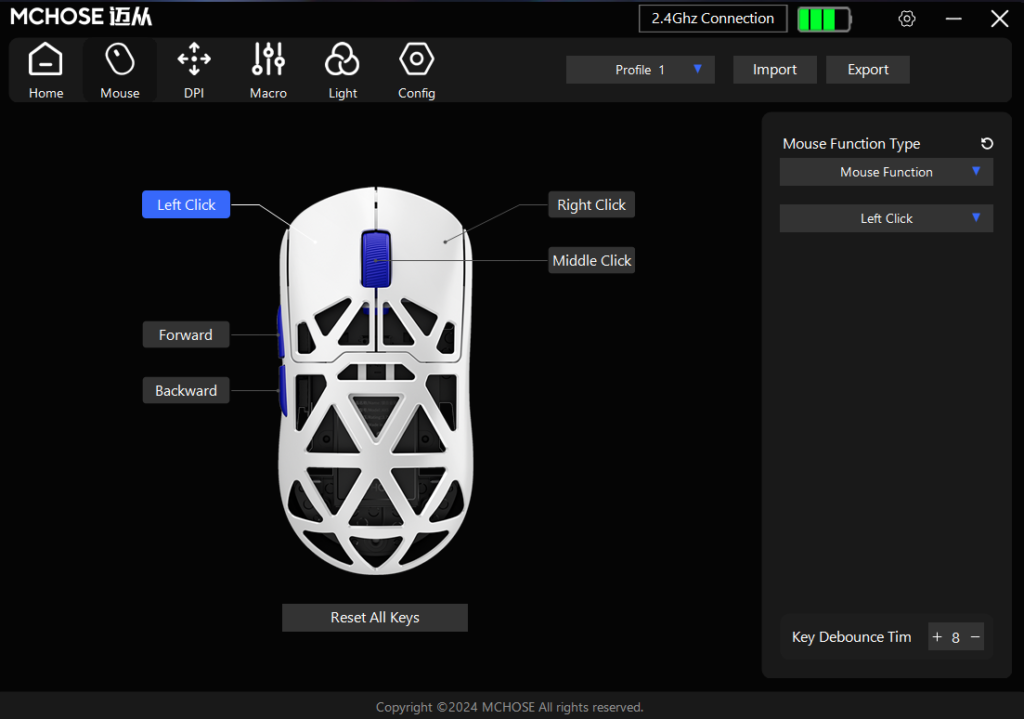The height and width of the screenshot is (719, 1024).
Task: Go to the Home screen icon
Action: point(46,69)
